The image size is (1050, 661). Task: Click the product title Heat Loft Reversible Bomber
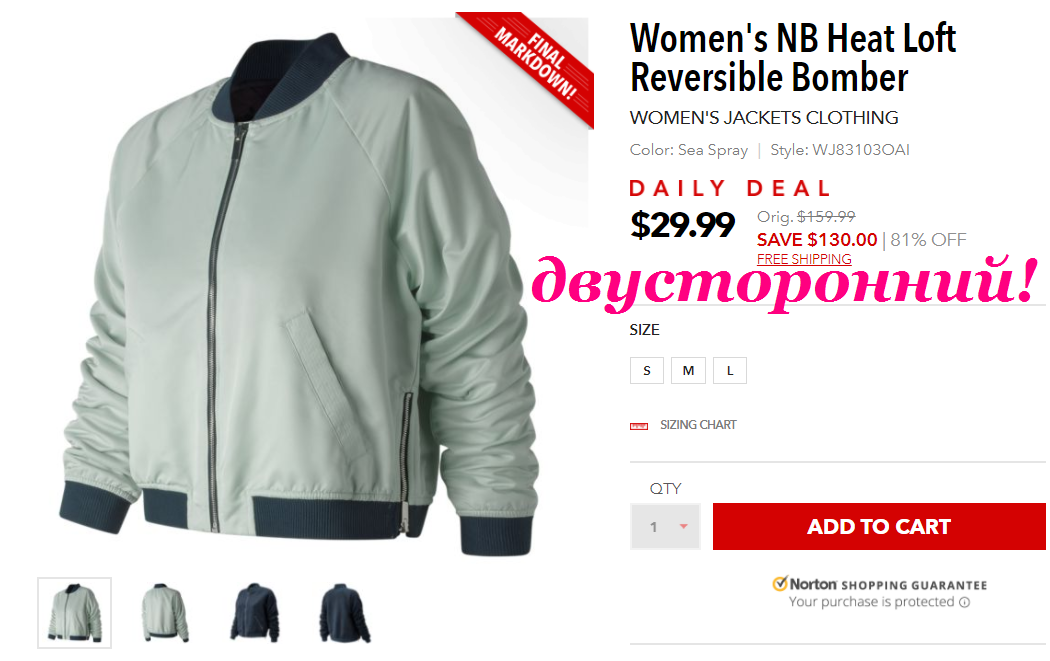pyautogui.click(x=794, y=58)
